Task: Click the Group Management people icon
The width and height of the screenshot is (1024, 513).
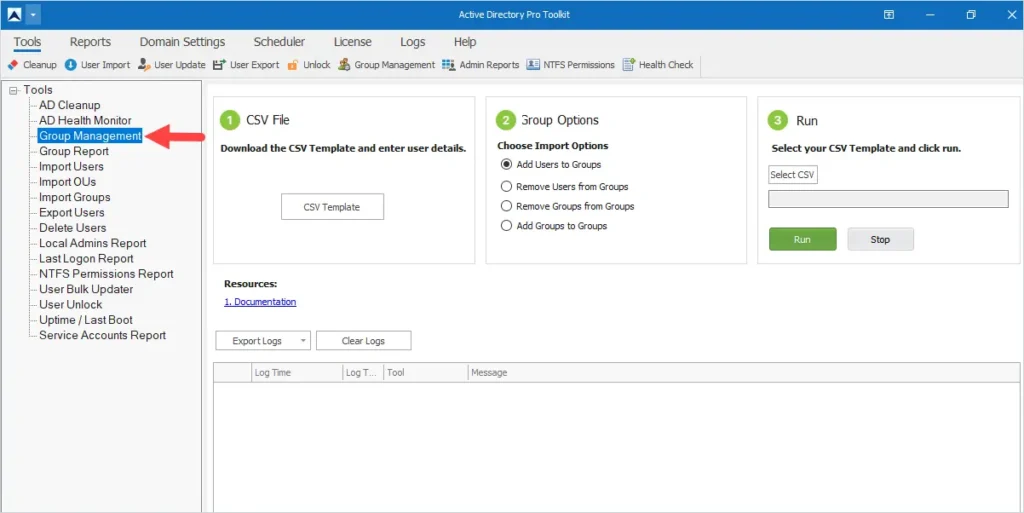Action: point(344,65)
